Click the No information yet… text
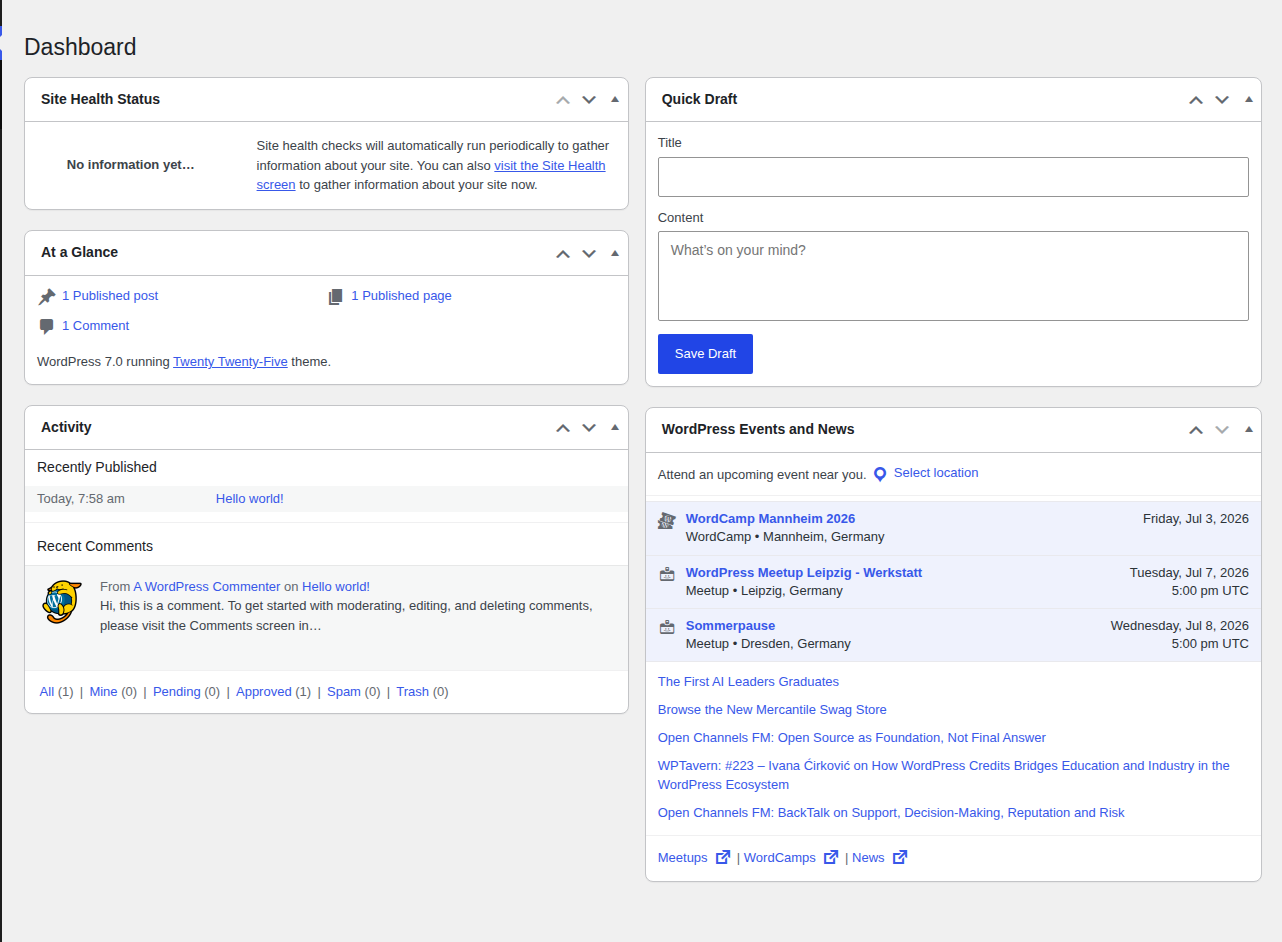This screenshot has height=942, width=1282. click(x=131, y=165)
